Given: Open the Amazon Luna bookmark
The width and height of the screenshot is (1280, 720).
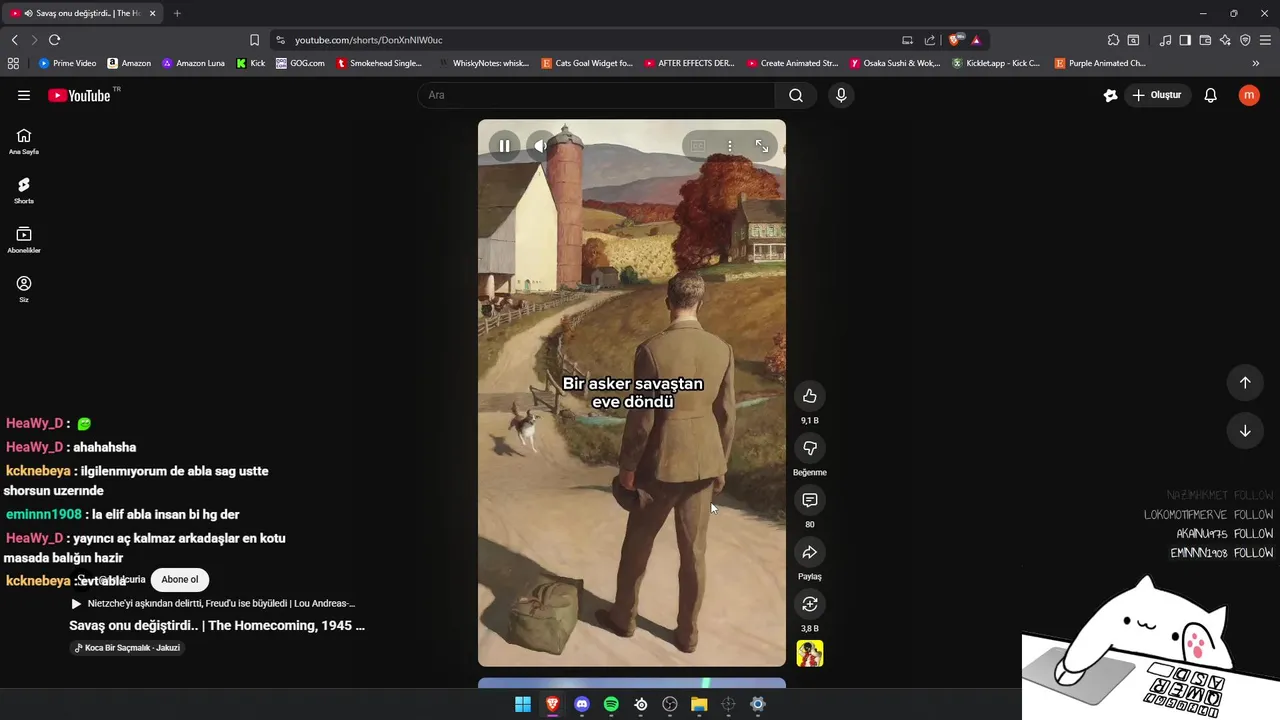Looking at the screenshot, I should 193,63.
